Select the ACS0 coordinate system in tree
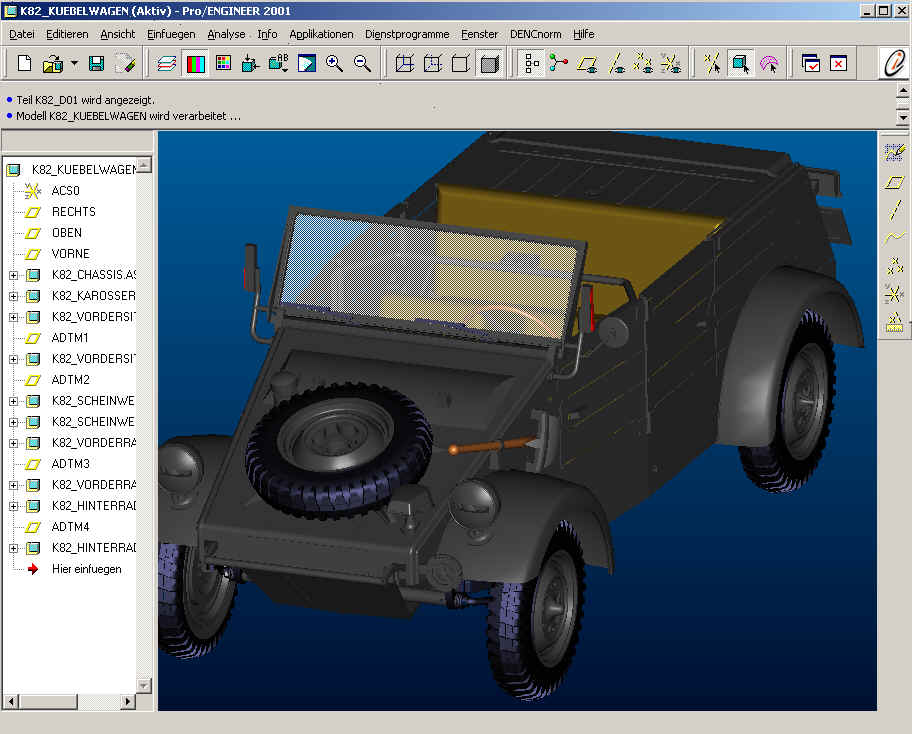Image resolution: width=912 pixels, height=734 pixels. tap(65, 191)
